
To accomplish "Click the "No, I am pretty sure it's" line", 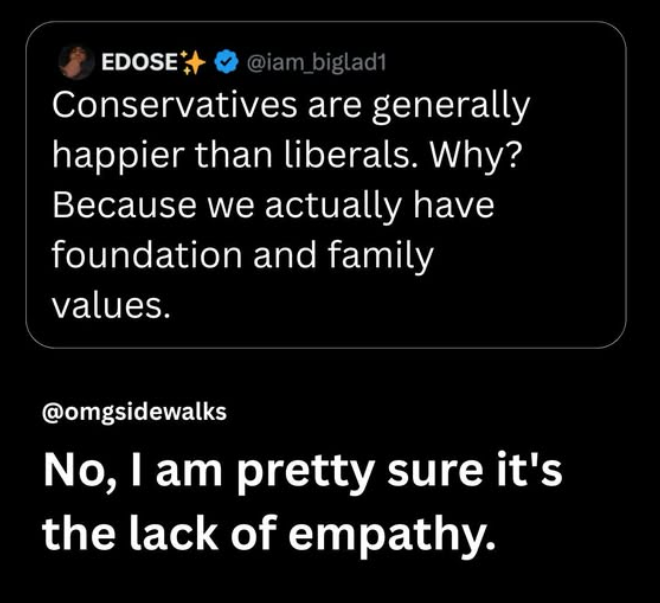I will tap(302, 473).
